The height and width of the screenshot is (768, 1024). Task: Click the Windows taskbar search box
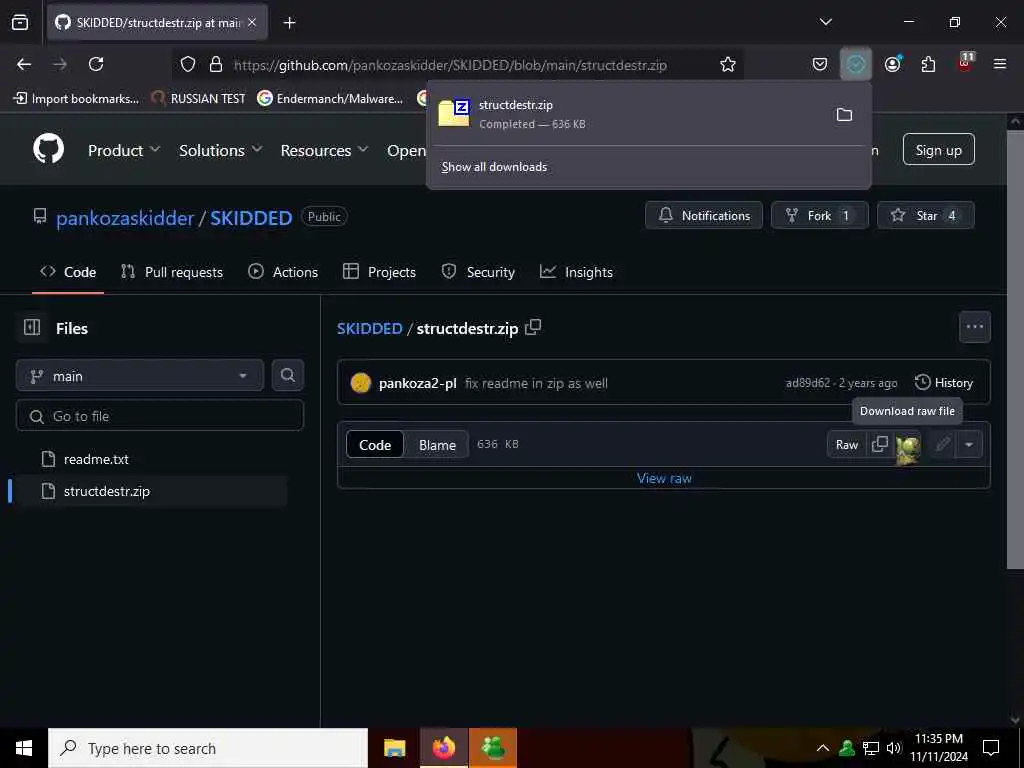point(208,748)
